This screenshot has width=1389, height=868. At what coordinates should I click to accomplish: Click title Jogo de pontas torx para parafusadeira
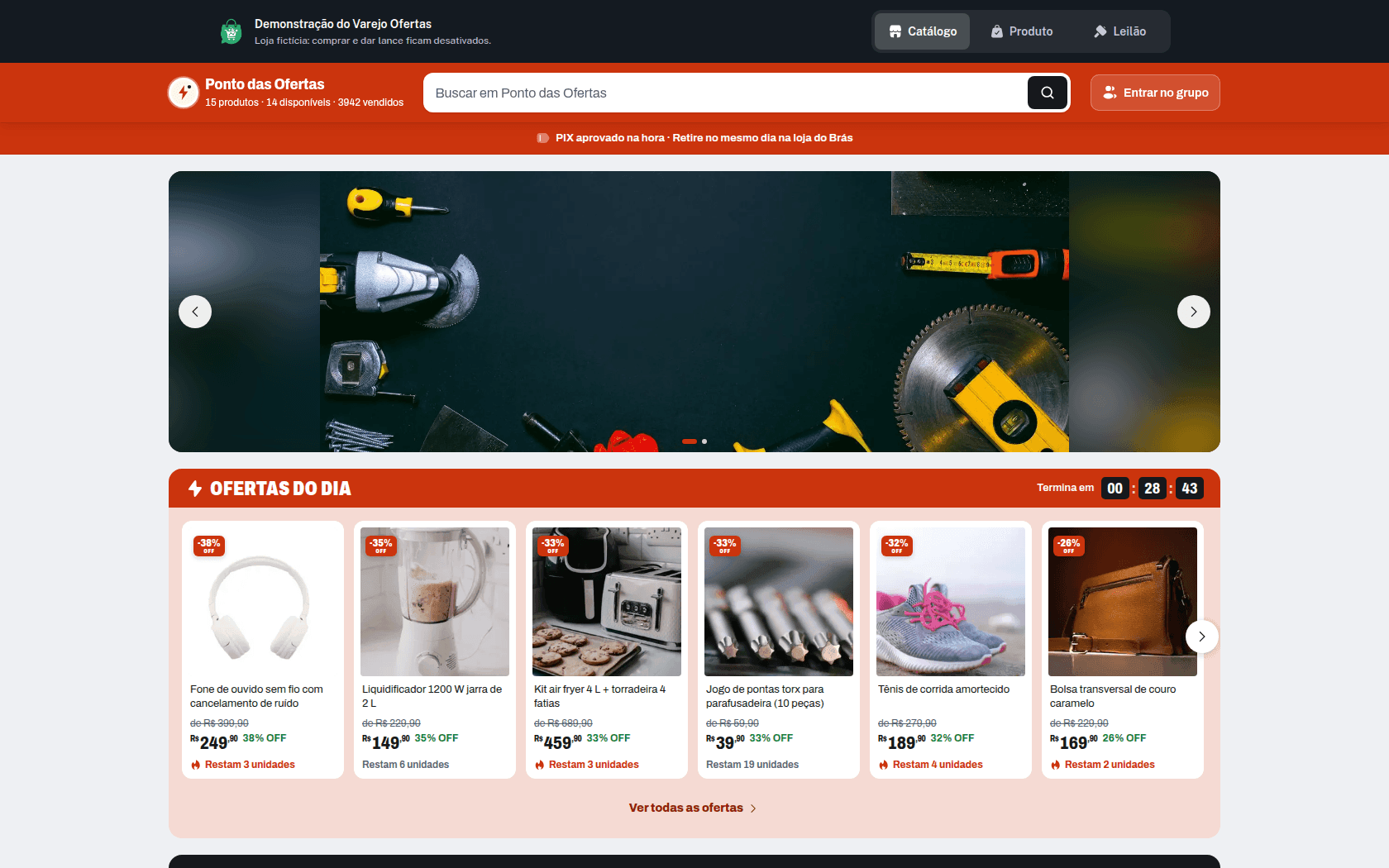[765, 696]
